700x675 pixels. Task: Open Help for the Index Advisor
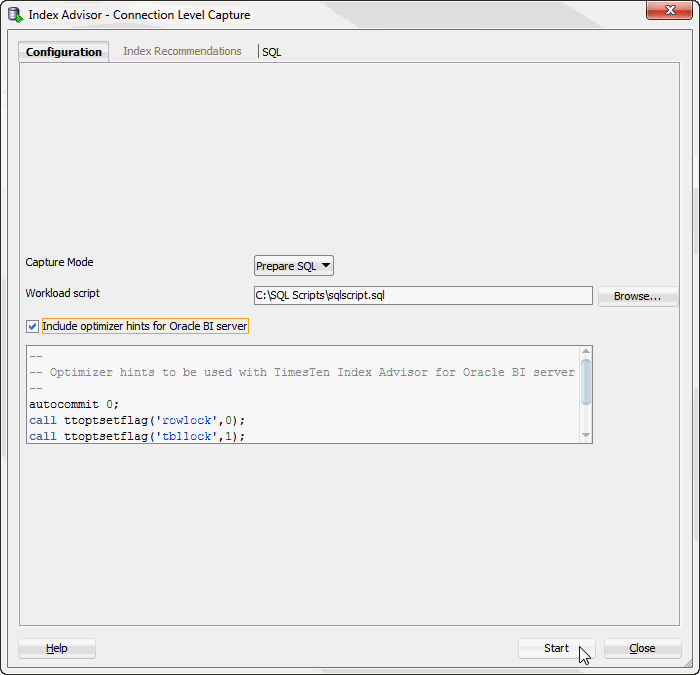57,648
